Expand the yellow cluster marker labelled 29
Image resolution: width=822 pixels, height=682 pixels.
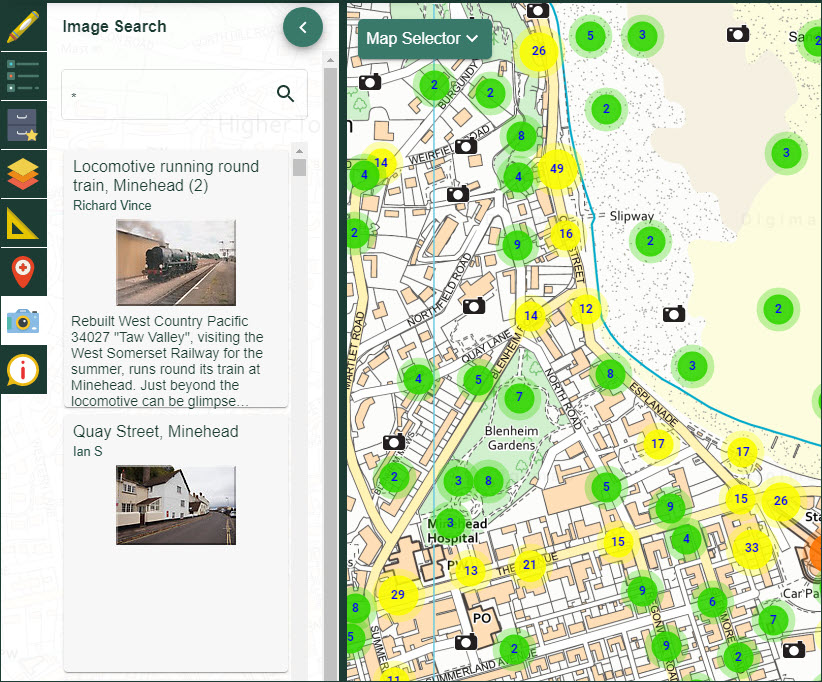coord(397,595)
